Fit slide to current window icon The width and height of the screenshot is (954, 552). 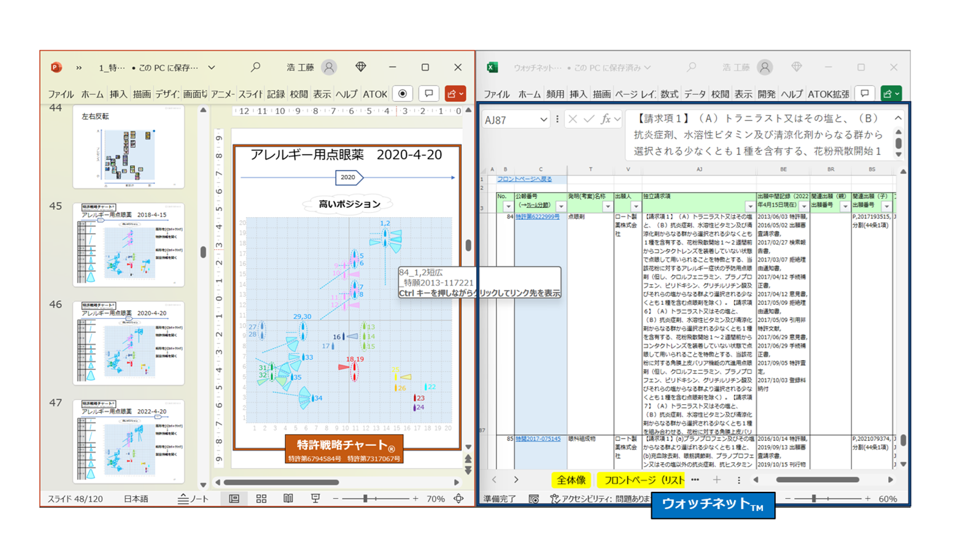[459, 498]
